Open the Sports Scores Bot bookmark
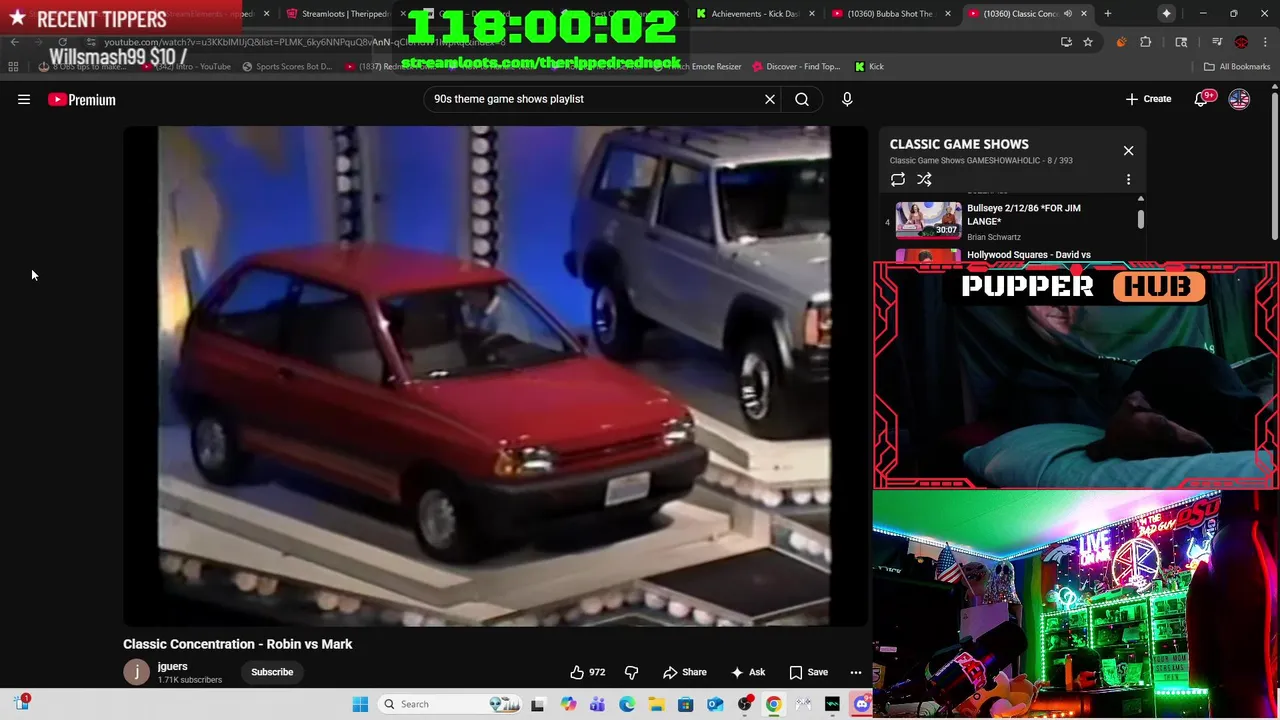The image size is (1280, 720). (287, 66)
